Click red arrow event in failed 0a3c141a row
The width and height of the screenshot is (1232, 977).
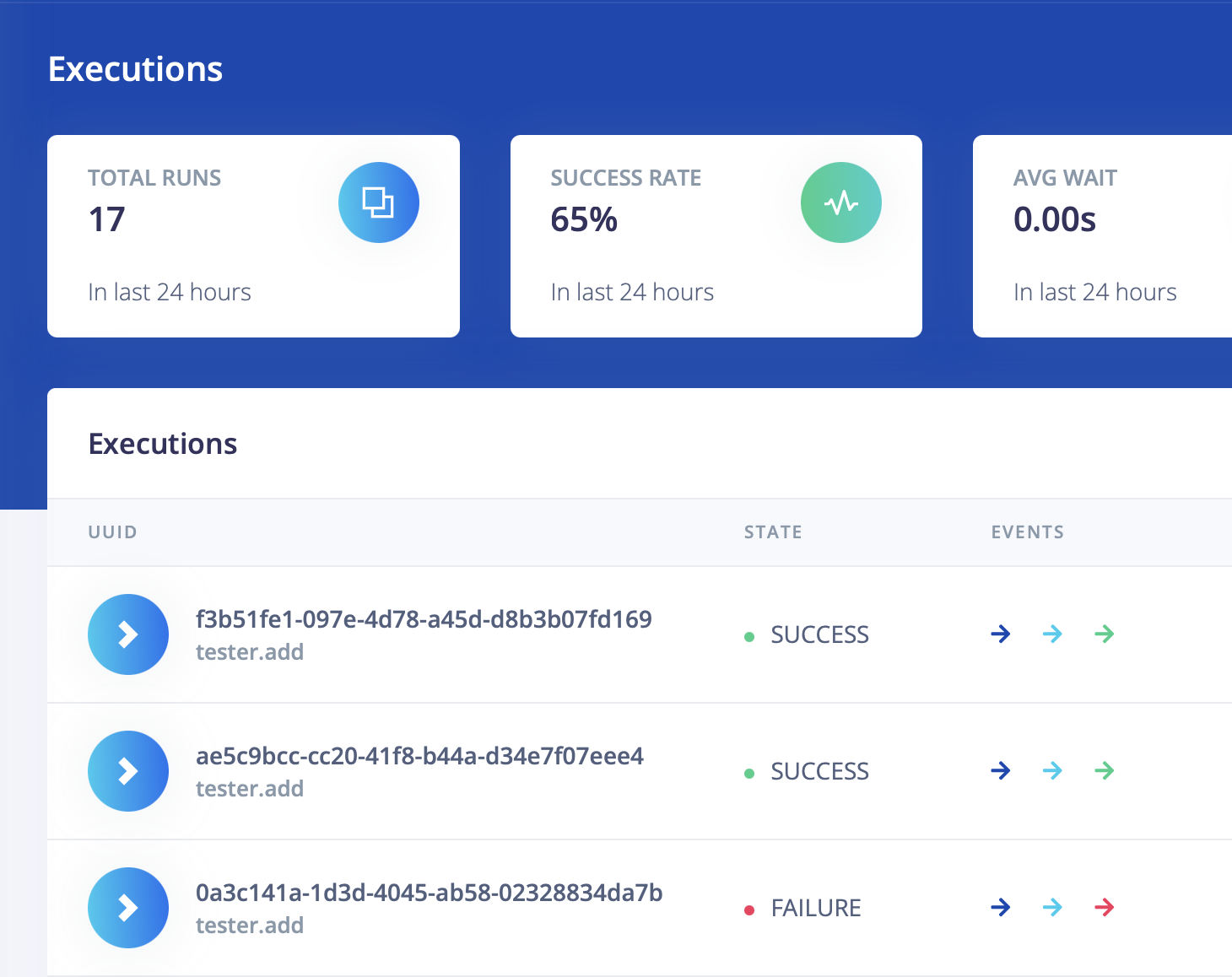[x=1104, y=908]
